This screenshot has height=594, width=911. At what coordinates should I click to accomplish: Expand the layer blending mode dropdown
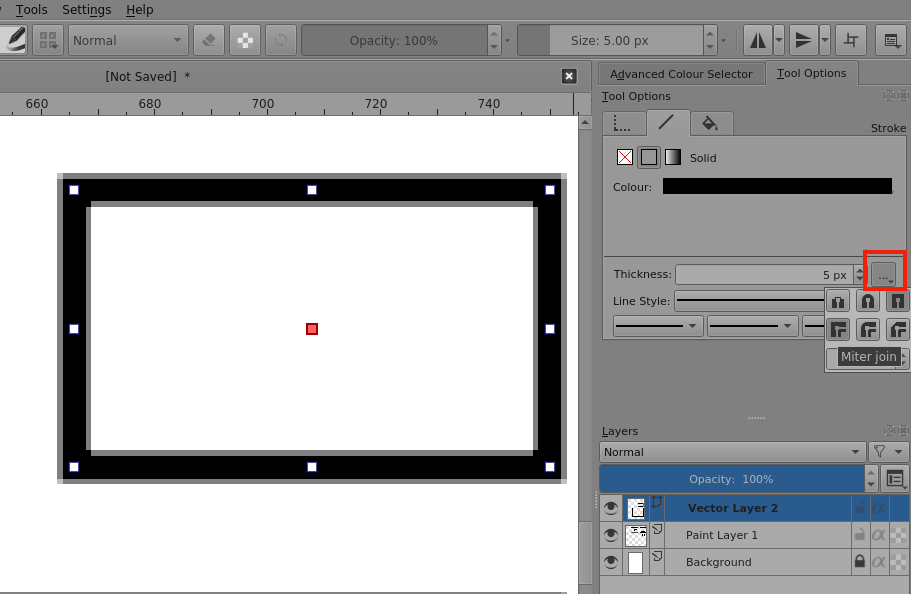click(x=732, y=452)
